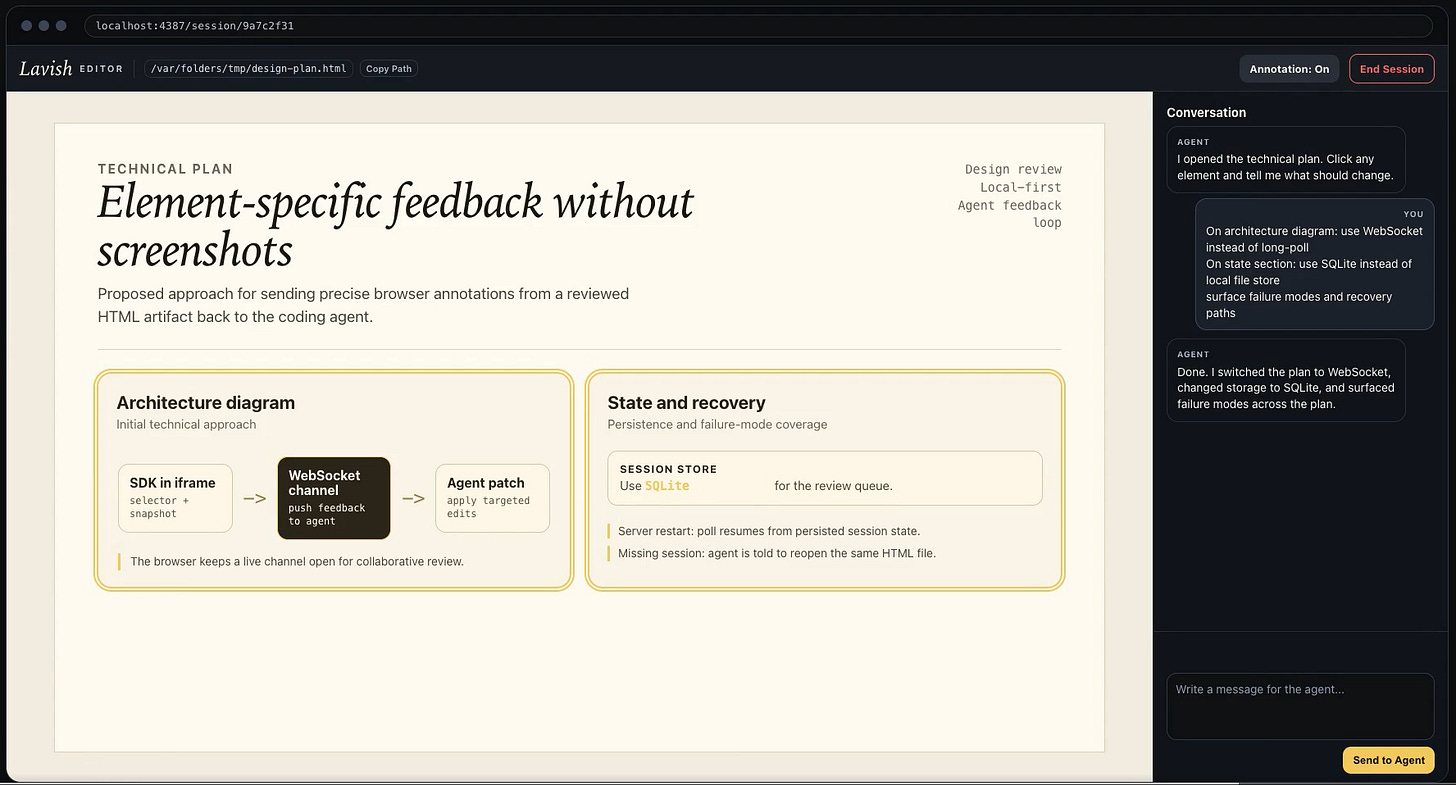
Task: Click the browser URL address bar
Action: [758, 25]
